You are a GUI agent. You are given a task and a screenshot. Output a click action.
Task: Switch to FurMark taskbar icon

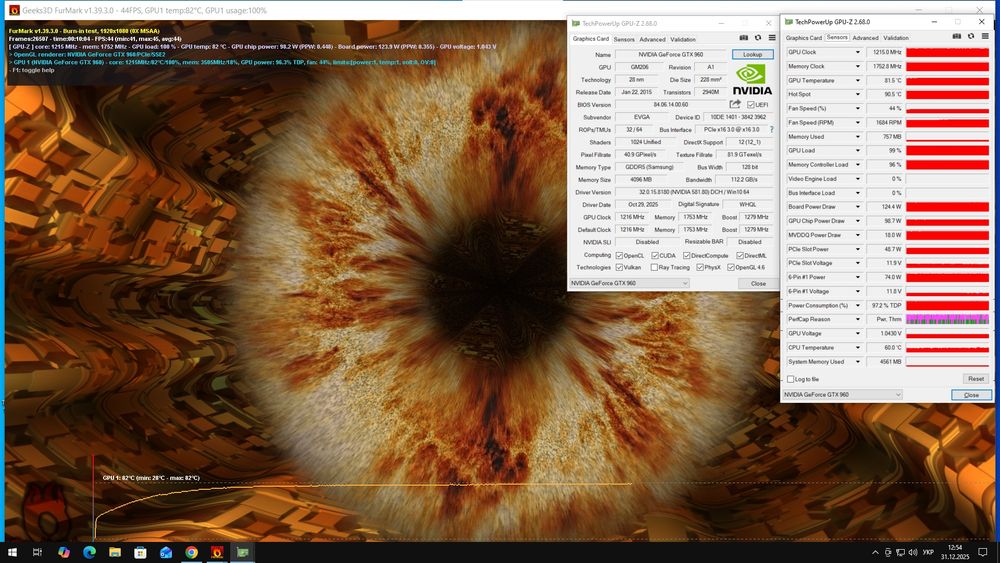pos(217,552)
